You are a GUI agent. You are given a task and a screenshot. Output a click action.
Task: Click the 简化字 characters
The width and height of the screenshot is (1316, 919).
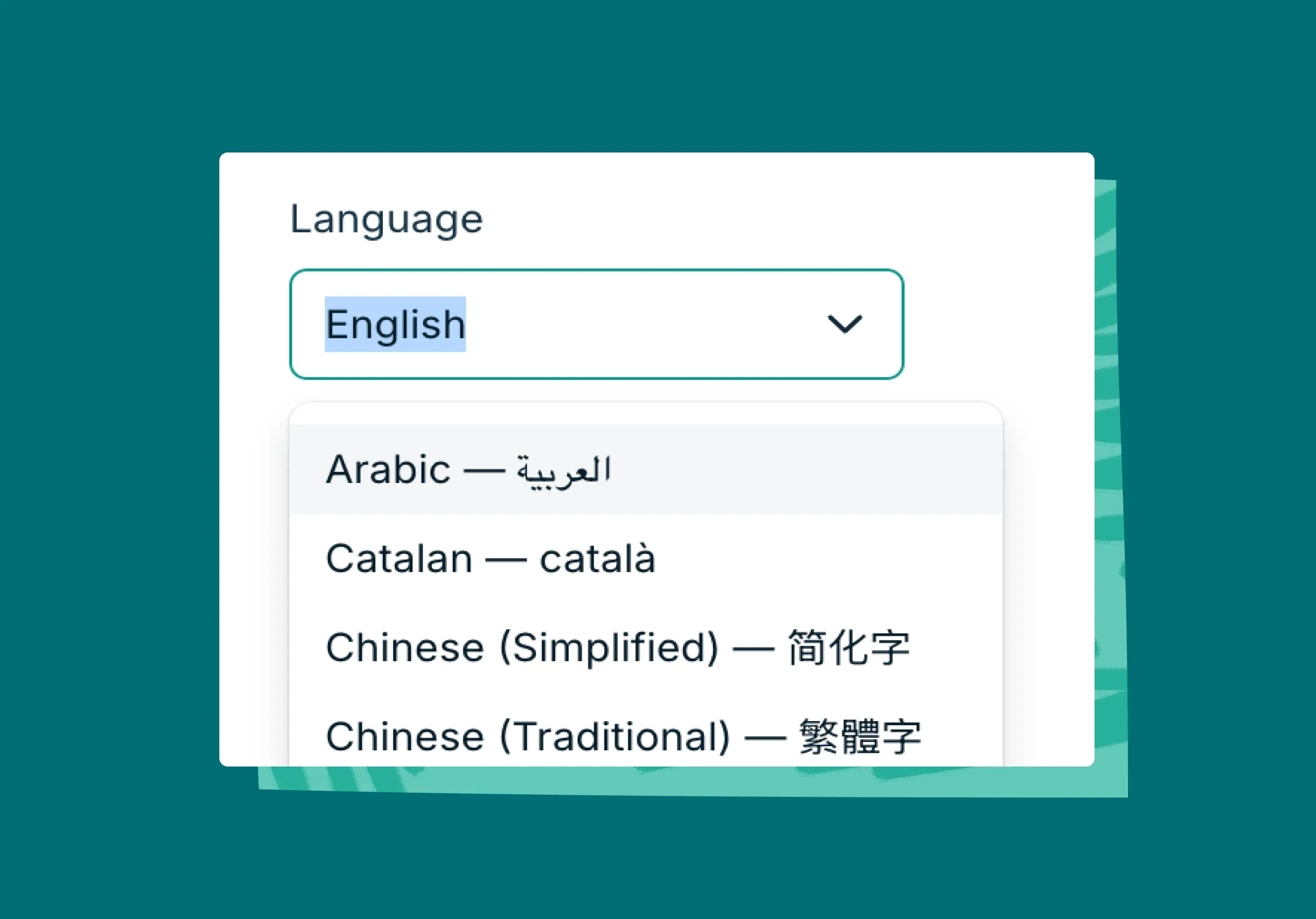pyautogui.click(x=848, y=647)
